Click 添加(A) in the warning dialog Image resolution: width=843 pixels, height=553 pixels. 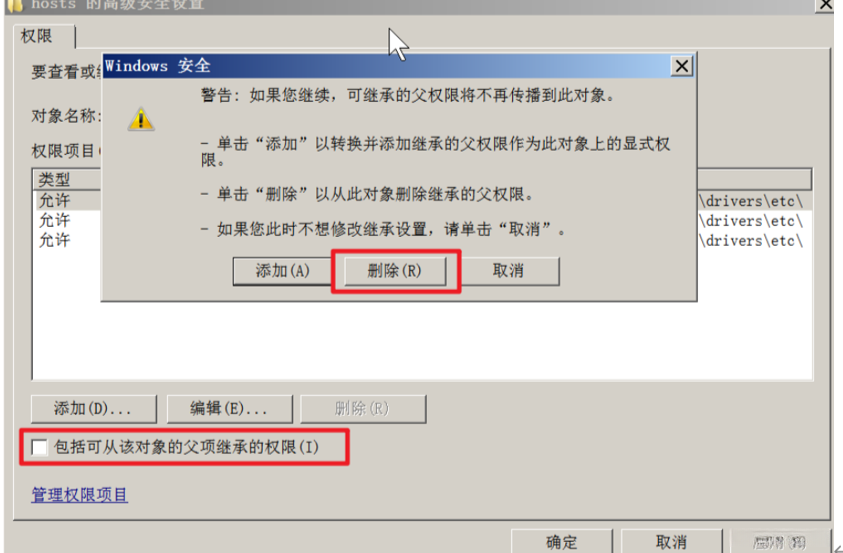point(282,270)
